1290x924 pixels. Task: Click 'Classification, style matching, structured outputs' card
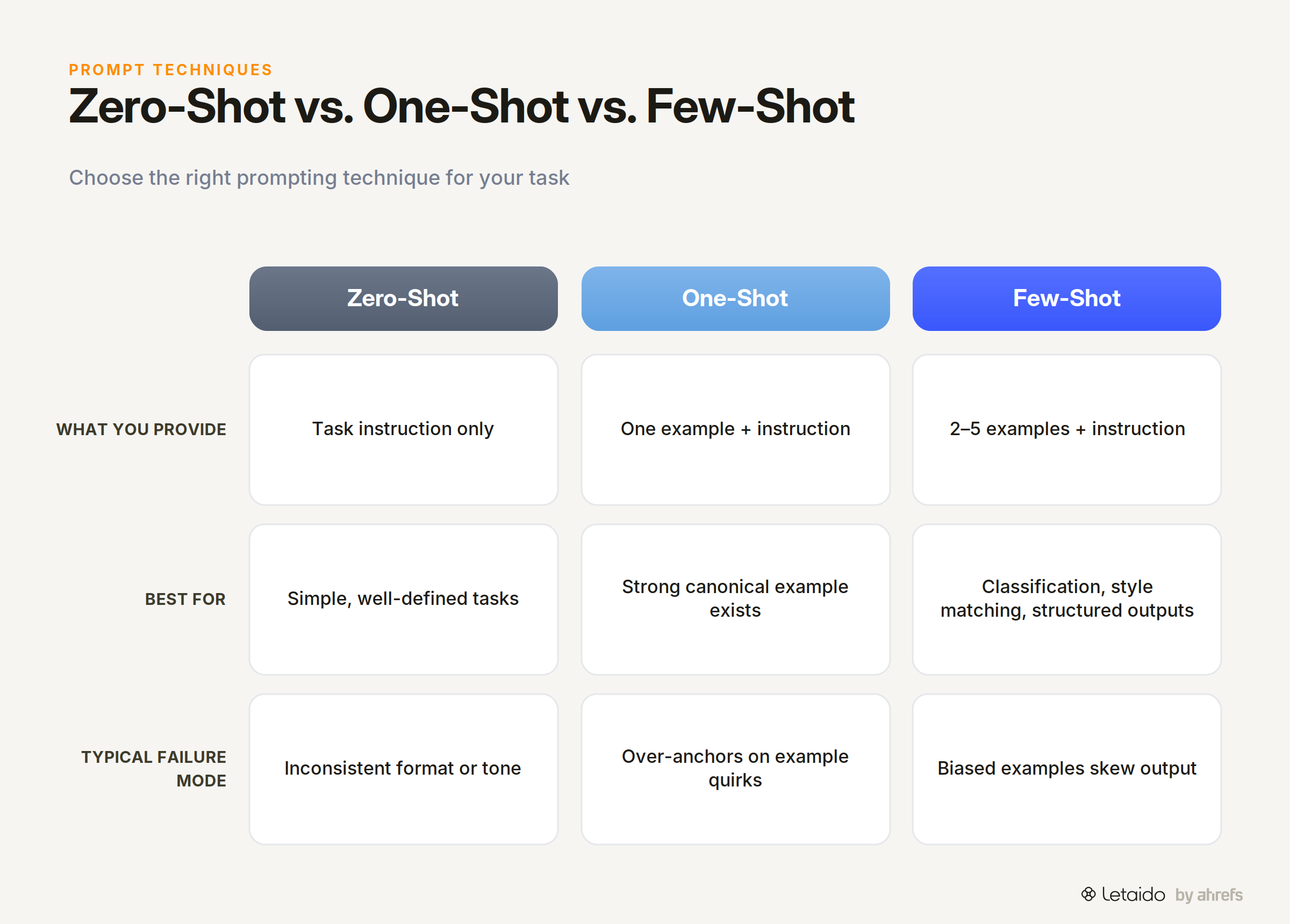point(1066,600)
